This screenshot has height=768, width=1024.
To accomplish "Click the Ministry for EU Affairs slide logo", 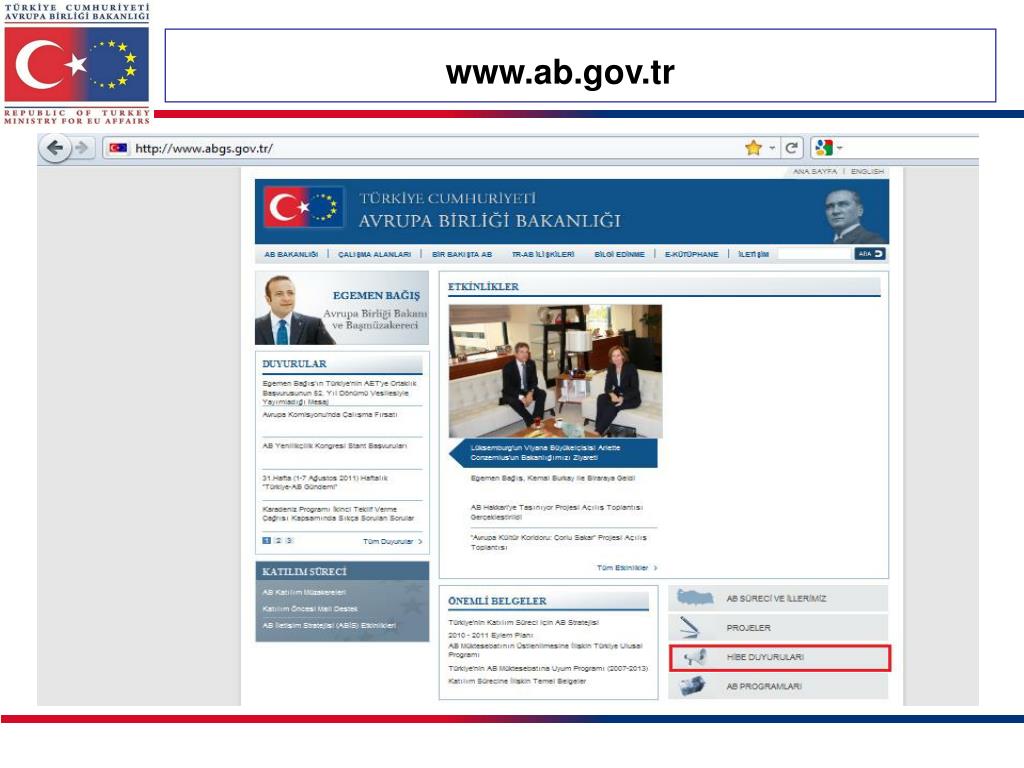I will (76, 63).
